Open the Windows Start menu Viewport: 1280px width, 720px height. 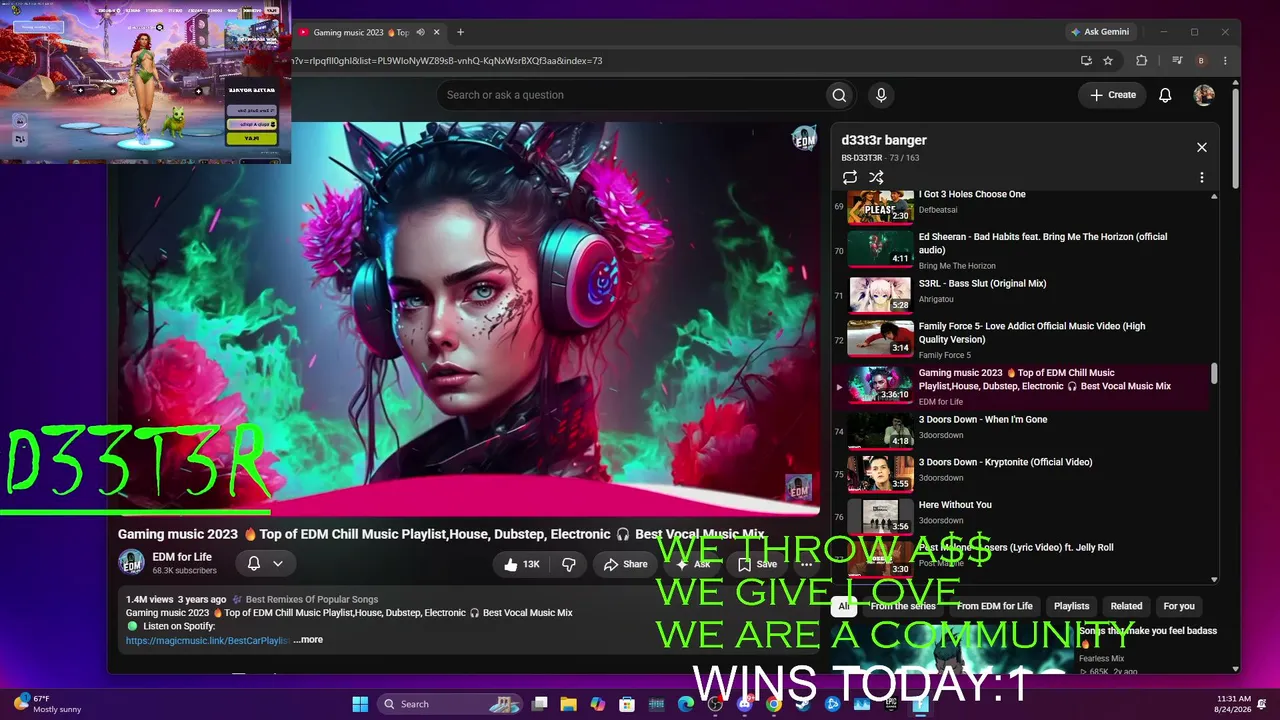pos(360,704)
